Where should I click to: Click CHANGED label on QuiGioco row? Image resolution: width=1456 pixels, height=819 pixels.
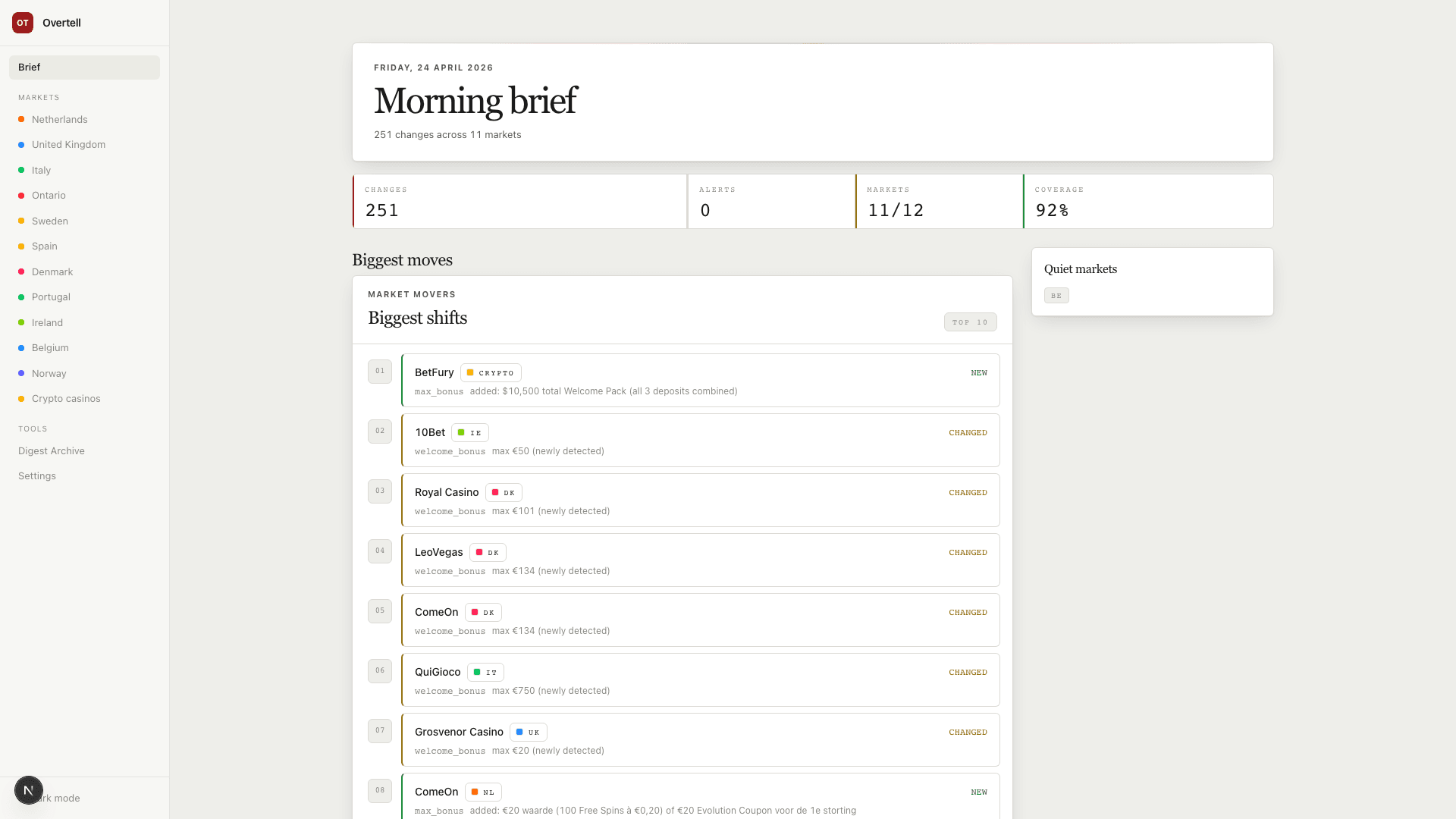[968, 673]
